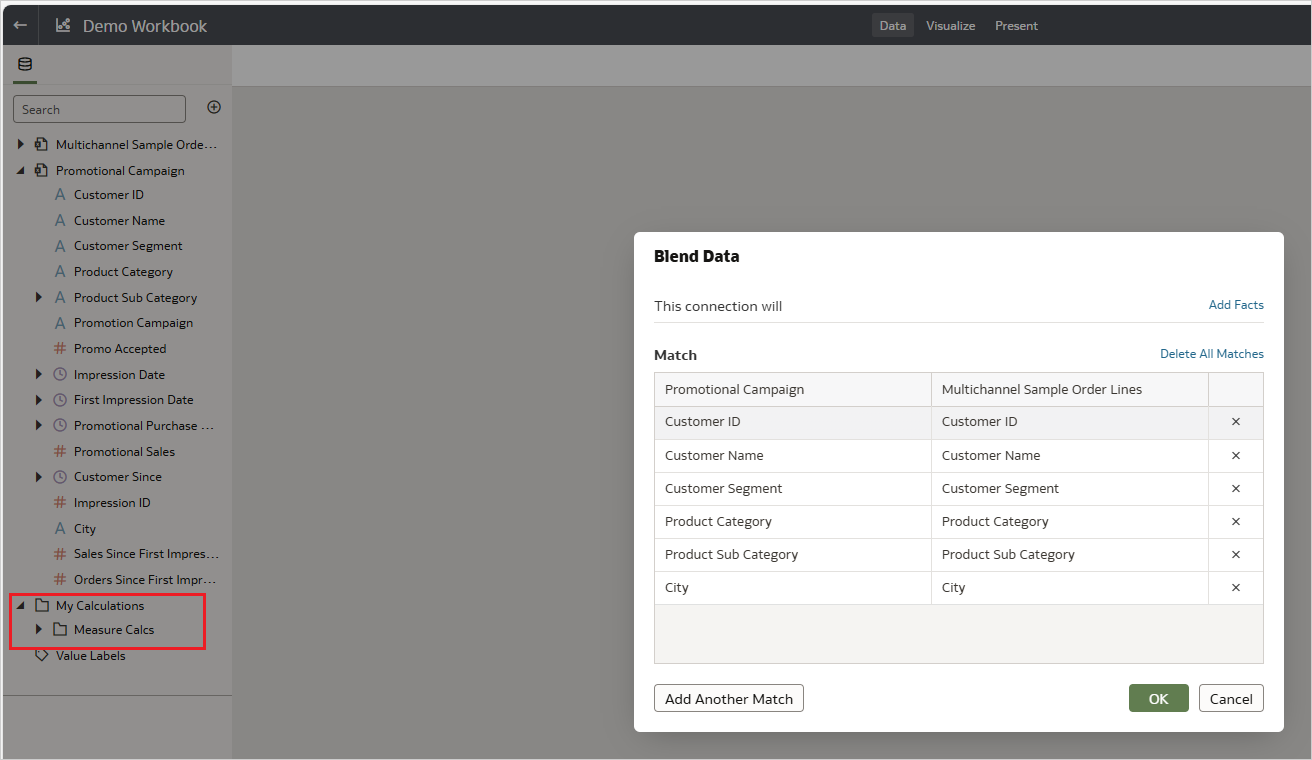The width and height of the screenshot is (1312, 760).
Task: Collapse the Promotional Campaign dataset
Action: pos(20,170)
